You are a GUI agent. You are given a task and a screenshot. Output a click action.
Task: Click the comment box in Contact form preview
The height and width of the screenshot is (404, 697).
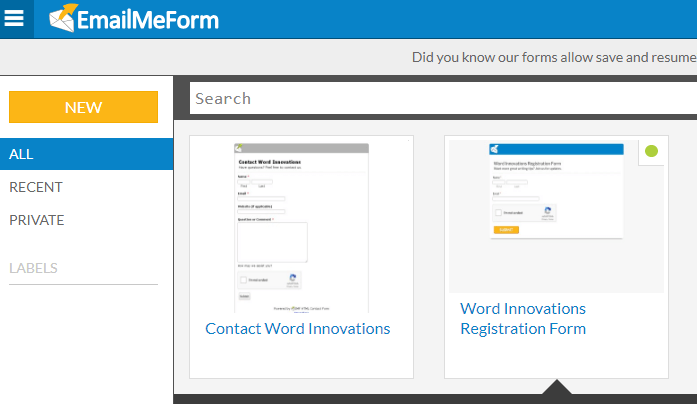coord(272,242)
